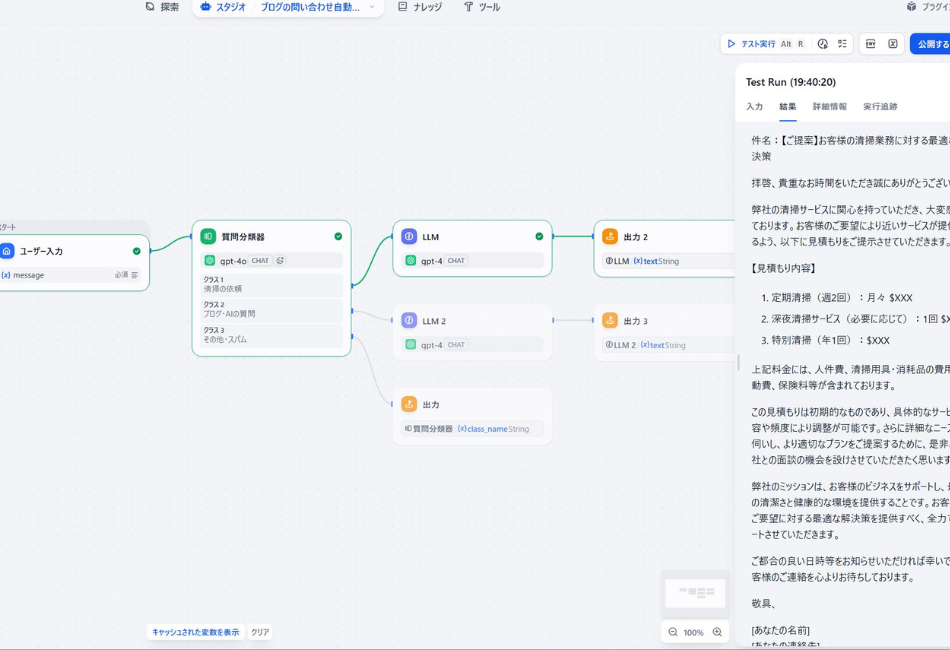Click the workflow minimap thumbnail

695,592
